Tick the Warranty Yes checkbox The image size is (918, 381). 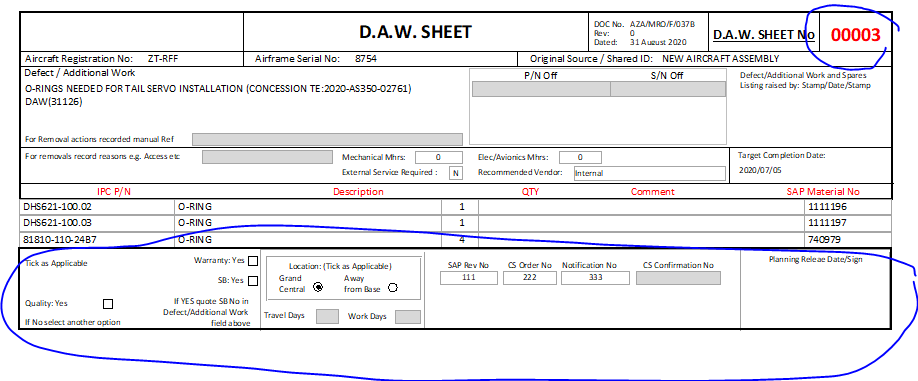tap(253, 261)
